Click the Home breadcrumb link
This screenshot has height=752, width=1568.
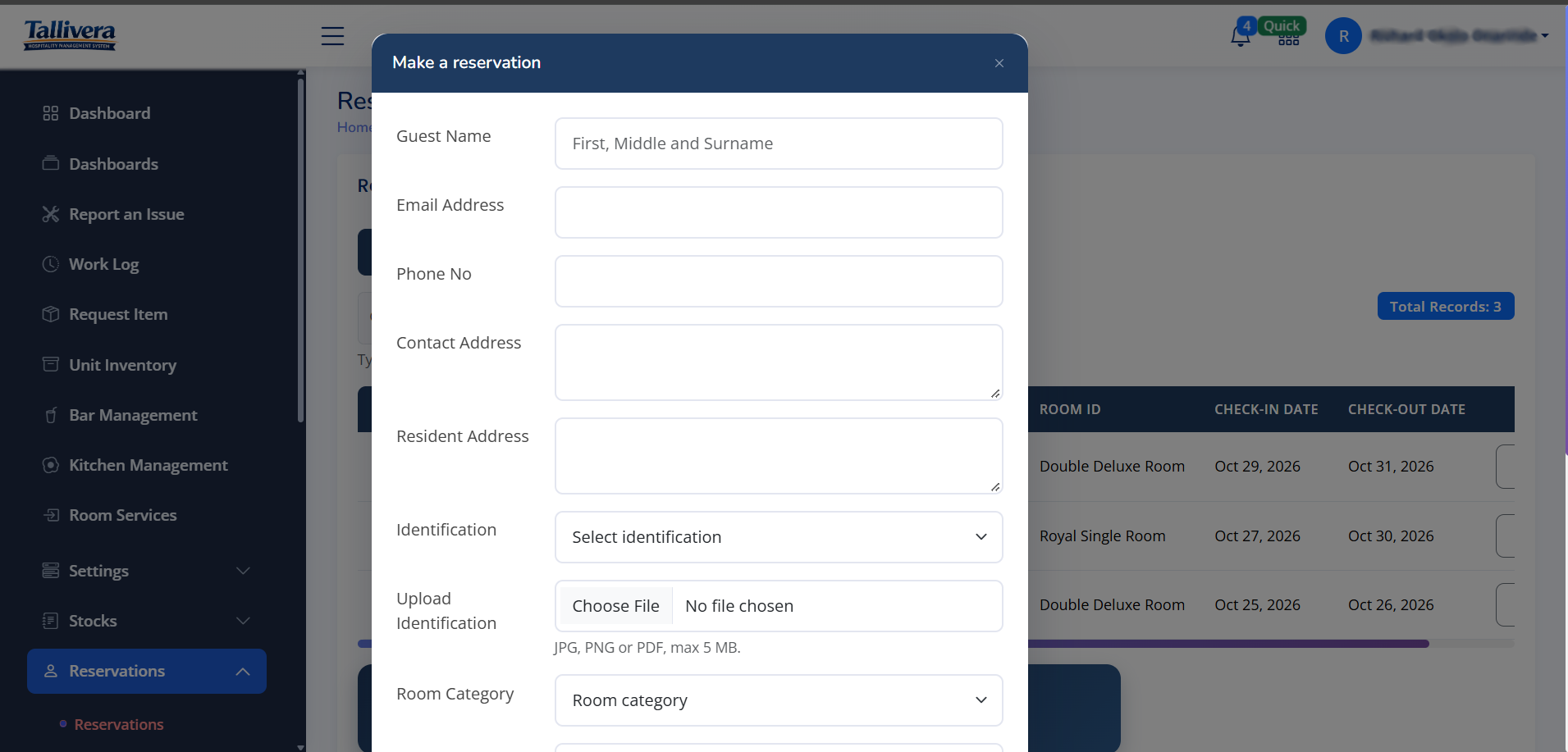tap(354, 127)
